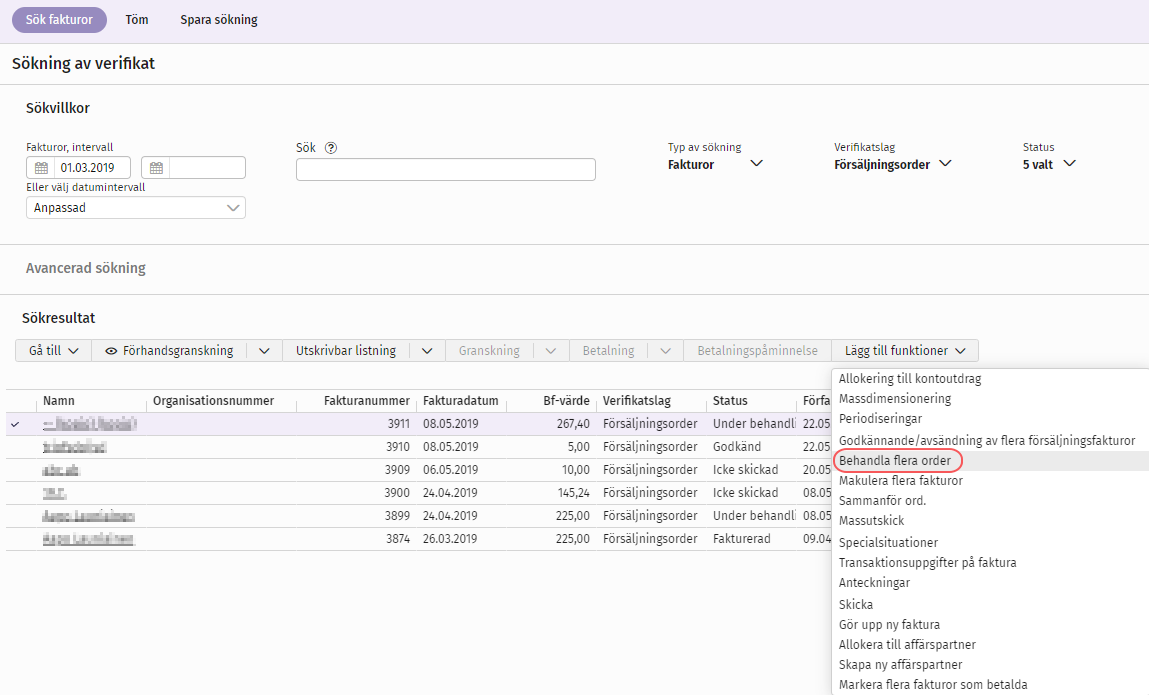Select Skapa ny affärspartner
The width and height of the screenshot is (1149, 695).
[x=901, y=665]
